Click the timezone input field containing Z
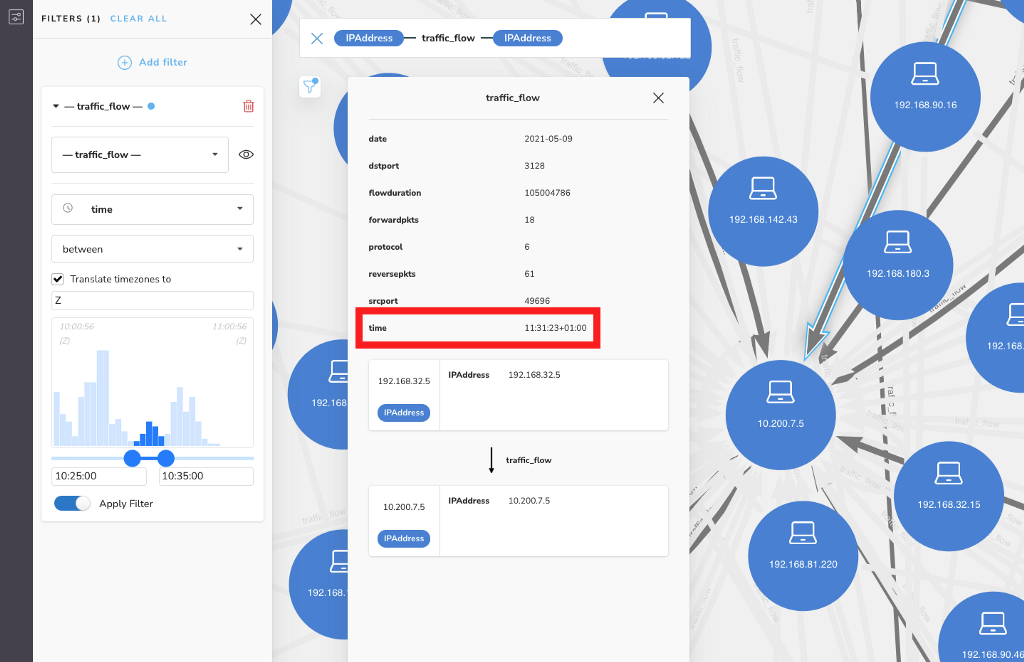The height and width of the screenshot is (662, 1024). [x=152, y=300]
